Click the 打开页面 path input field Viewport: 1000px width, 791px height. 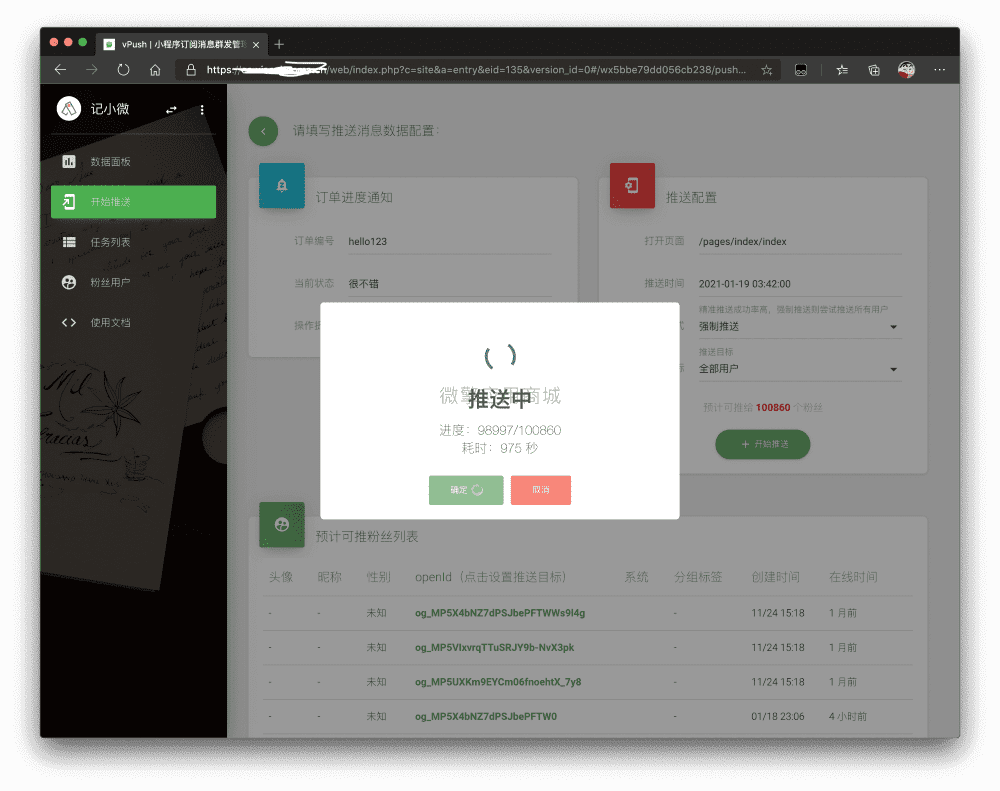coord(800,242)
